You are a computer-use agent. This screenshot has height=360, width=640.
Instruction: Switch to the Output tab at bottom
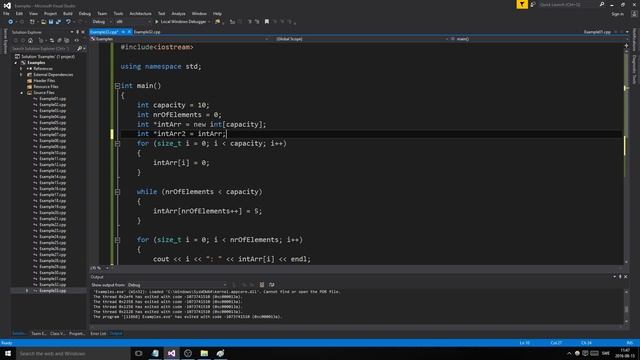(116, 334)
